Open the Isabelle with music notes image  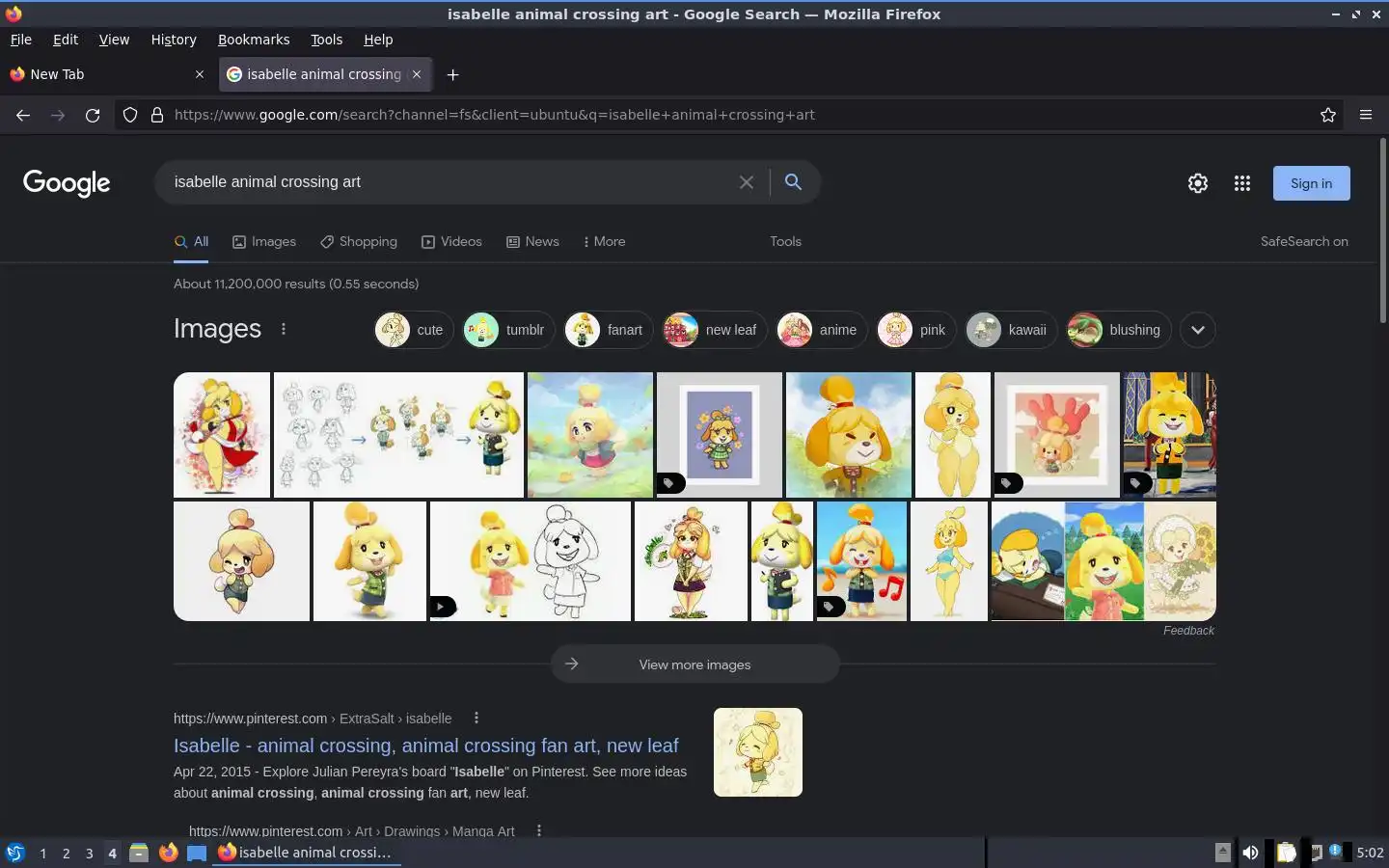[x=861, y=561]
